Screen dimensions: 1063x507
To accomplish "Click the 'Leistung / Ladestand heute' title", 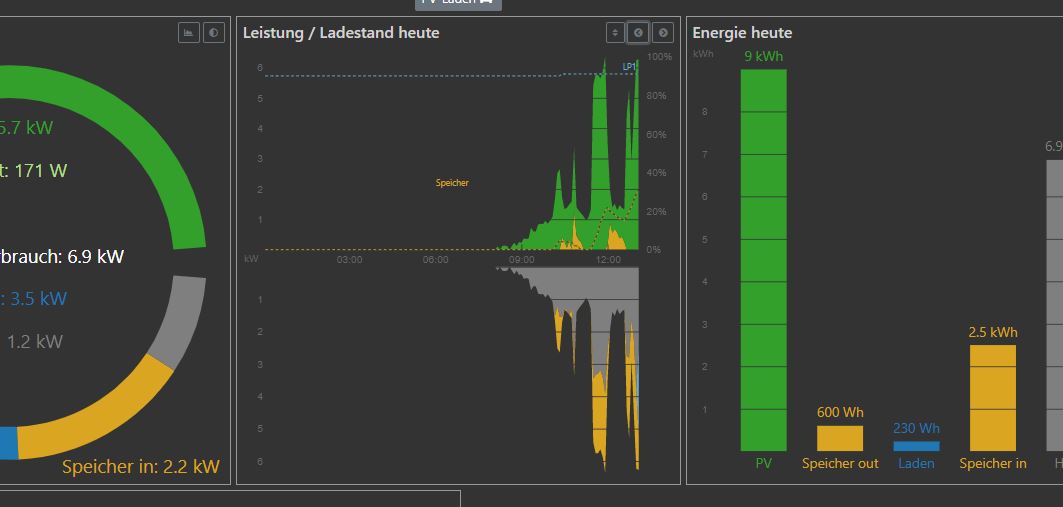I will click(341, 33).
